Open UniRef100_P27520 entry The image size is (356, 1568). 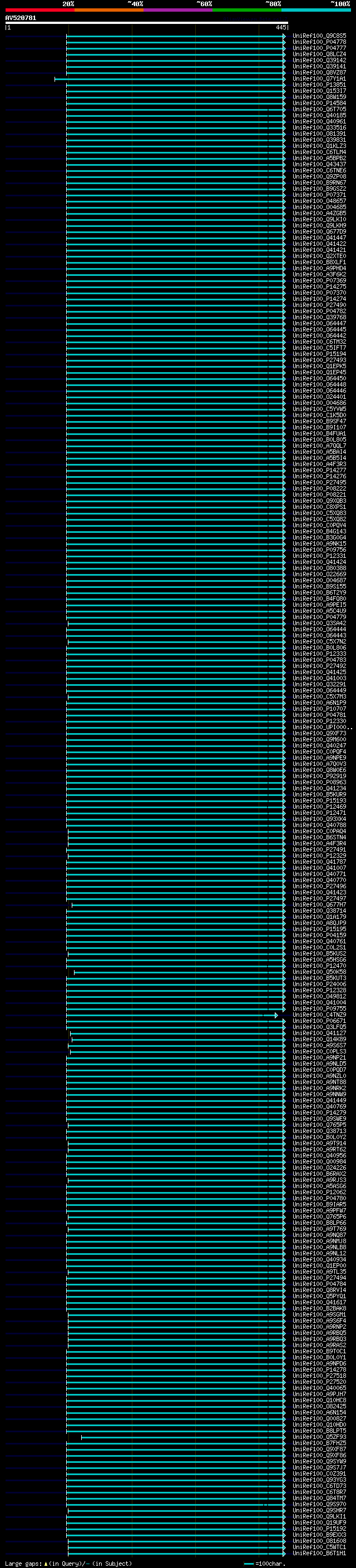(x=319, y=1382)
